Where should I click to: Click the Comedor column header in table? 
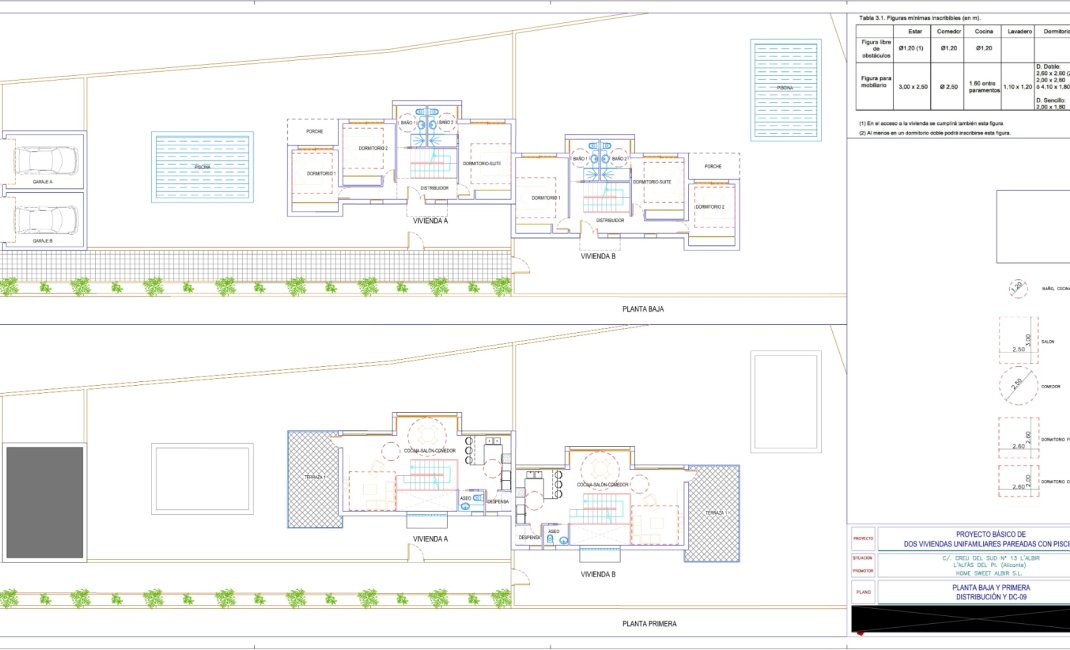click(x=949, y=31)
